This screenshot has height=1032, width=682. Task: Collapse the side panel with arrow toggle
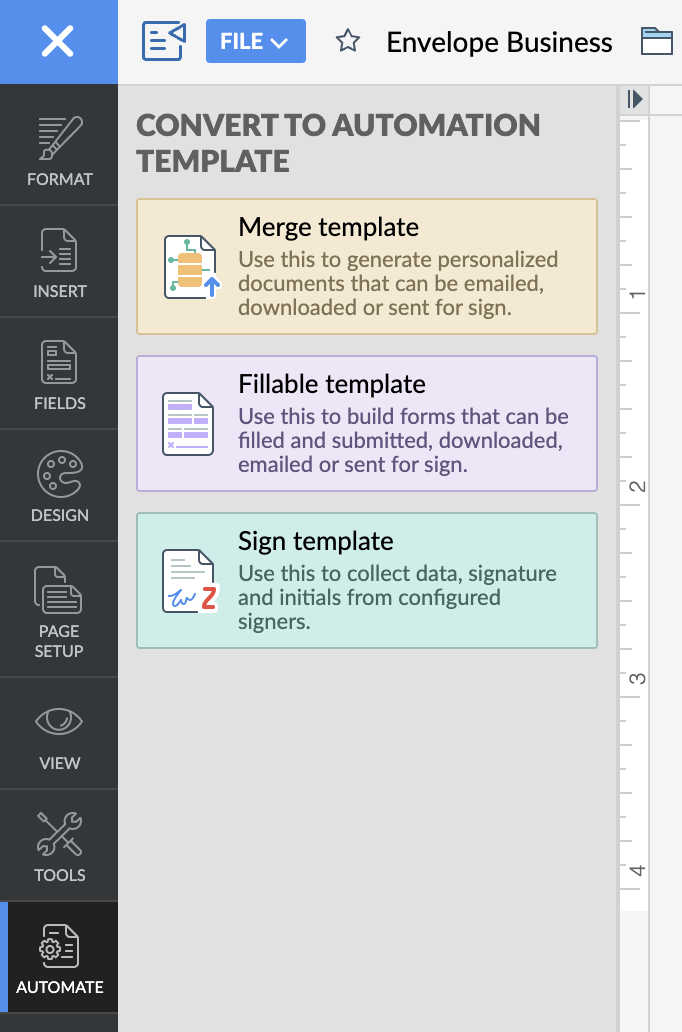634,99
